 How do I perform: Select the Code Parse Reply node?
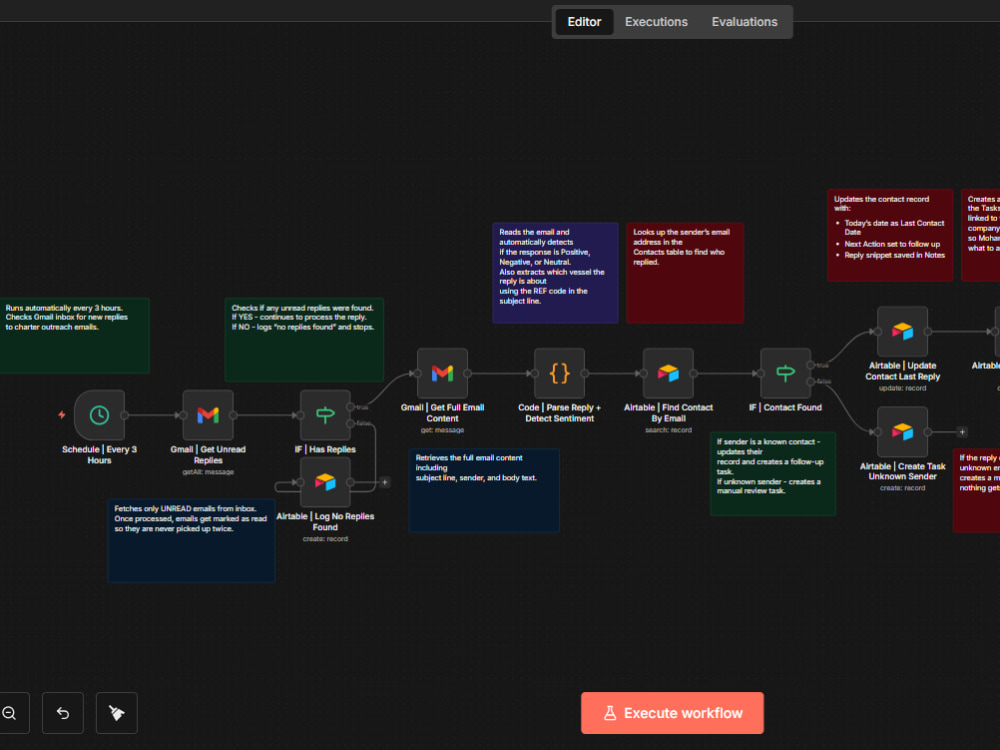pos(559,373)
